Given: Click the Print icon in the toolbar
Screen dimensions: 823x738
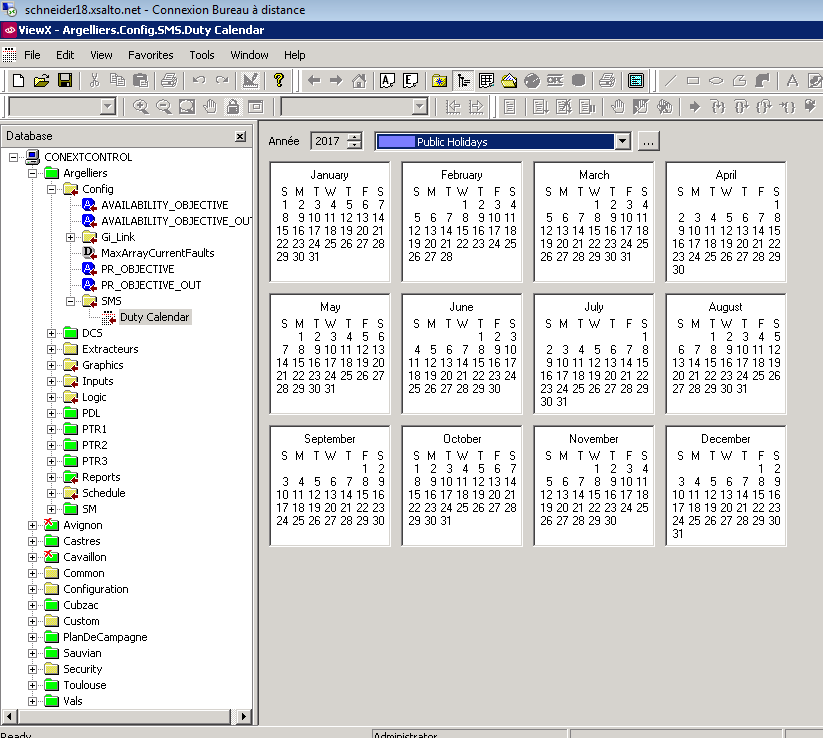Looking at the screenshot, I should pyautogui.click(x=168, y=81).
